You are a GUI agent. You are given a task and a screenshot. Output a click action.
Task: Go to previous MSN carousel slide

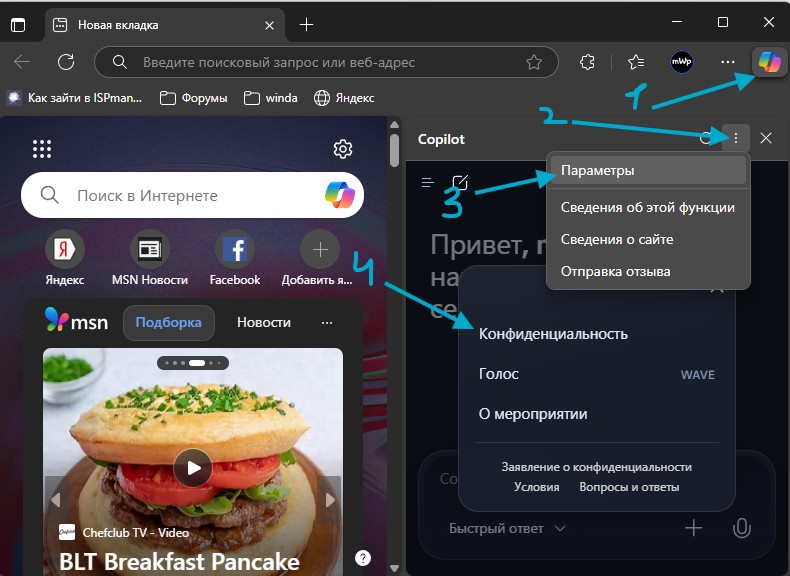(x=56, y=499)
